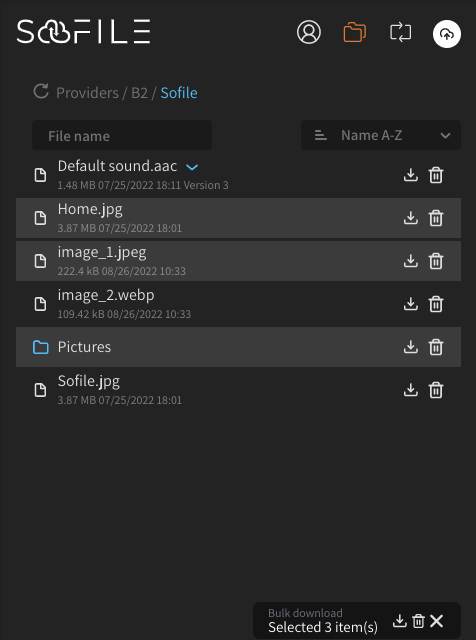This screenshot has width=476, height=640.
Task: Click '109.42 kB 08/26/2022 10:33' details
Action: click(x=124, y=314)
